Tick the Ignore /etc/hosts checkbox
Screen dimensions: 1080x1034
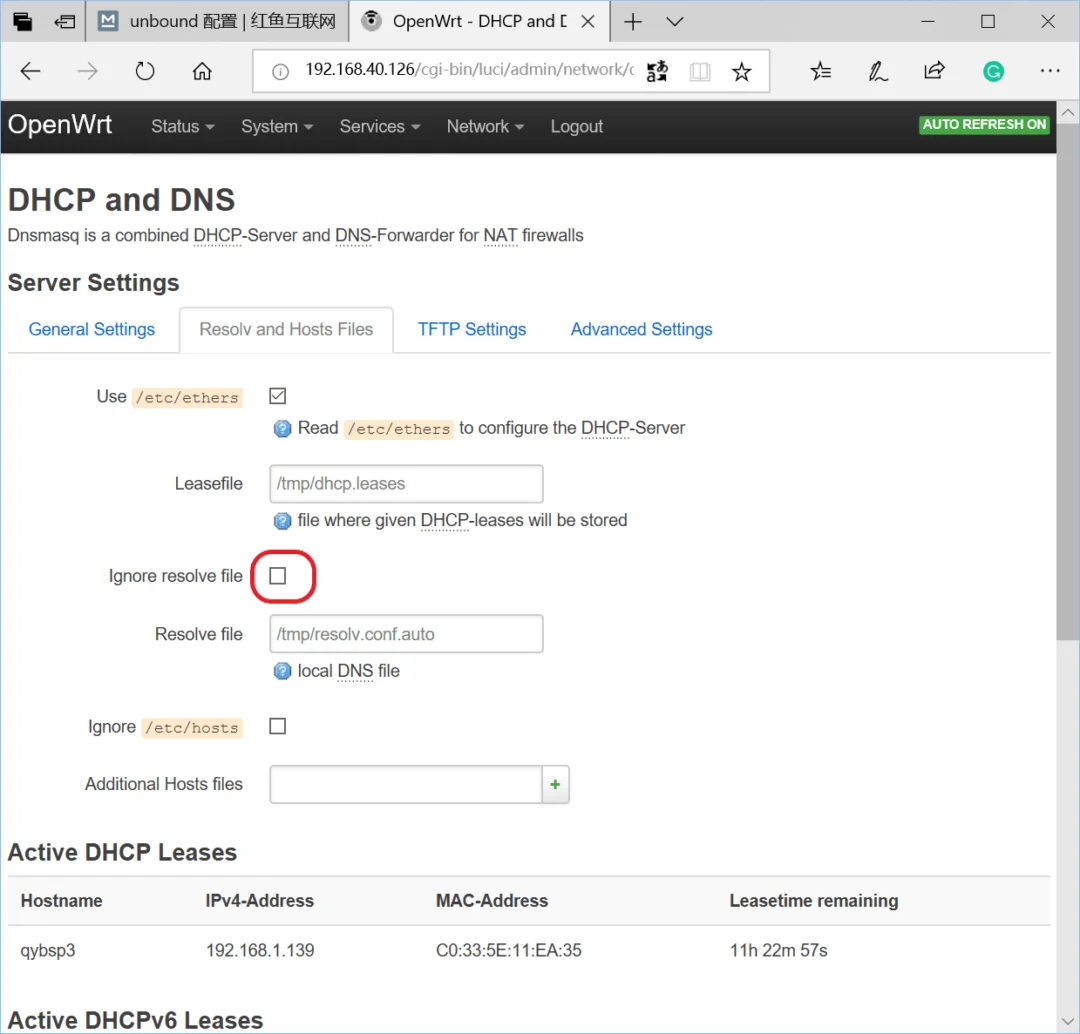click(x=278, y=726)
